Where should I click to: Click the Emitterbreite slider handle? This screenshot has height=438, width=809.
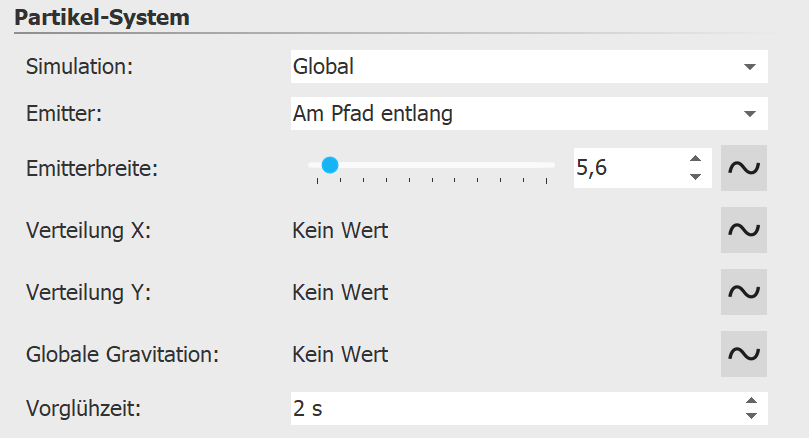[329, 165]
